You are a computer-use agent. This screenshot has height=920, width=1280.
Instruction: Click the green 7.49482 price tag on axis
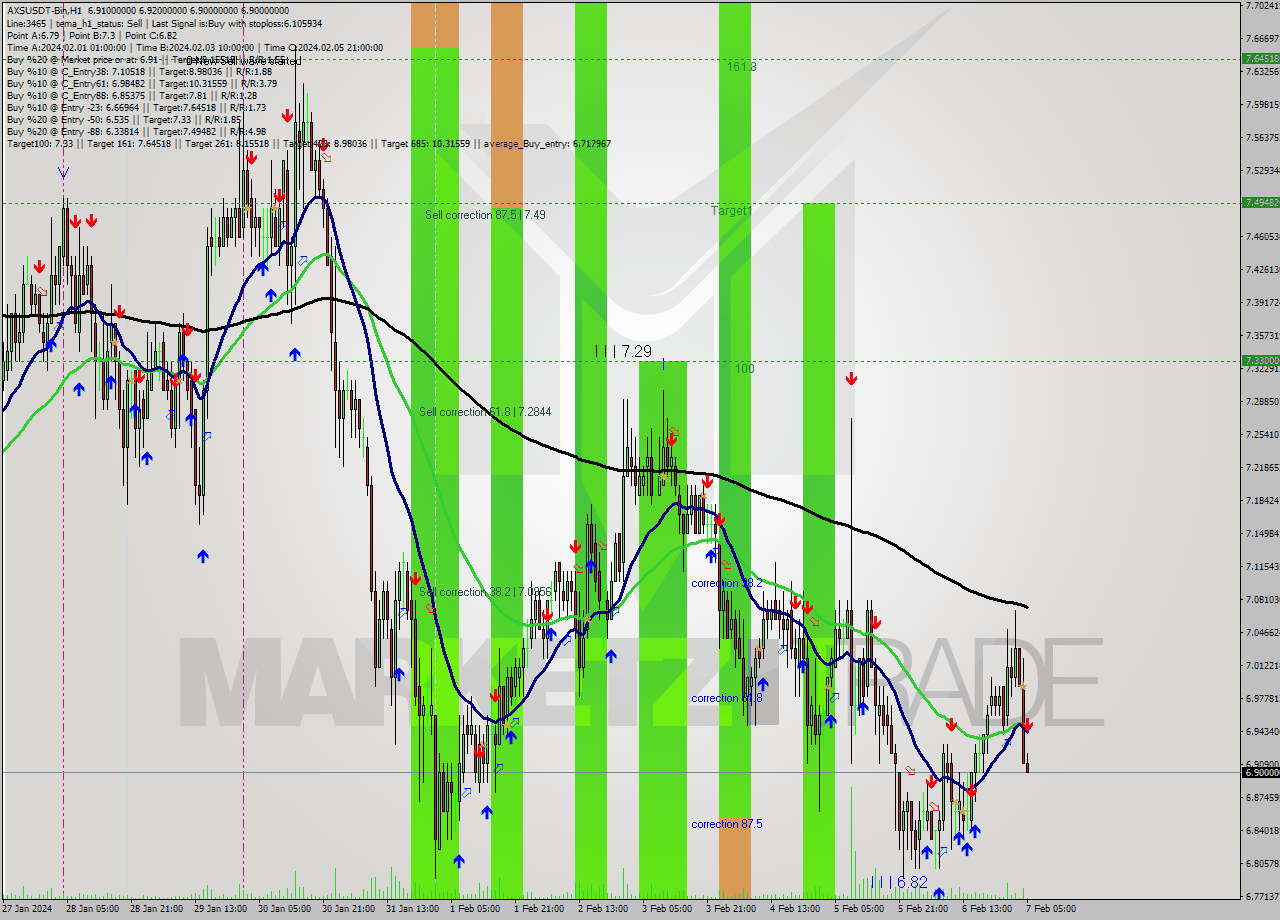[1260, 202]
